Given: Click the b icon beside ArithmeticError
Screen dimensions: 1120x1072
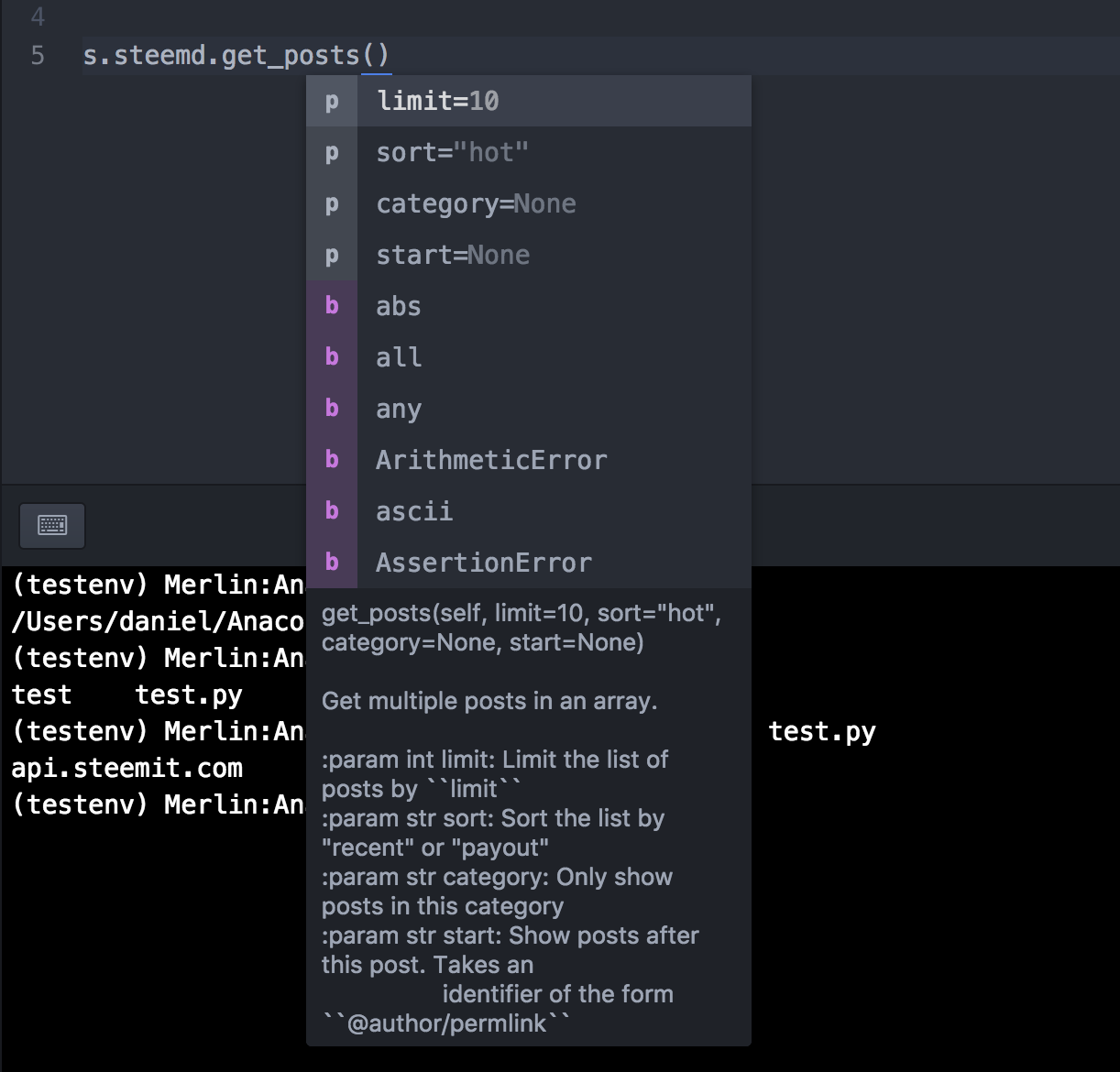Looking at the screenshot, I should point(332,460).
